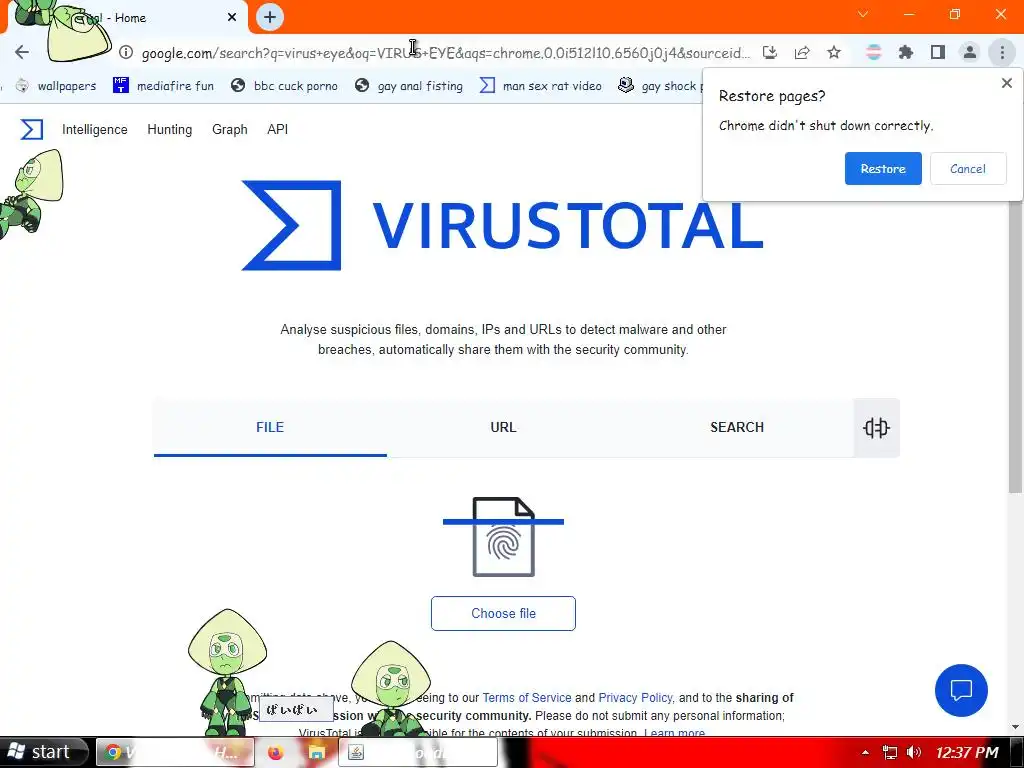Screen dimensions: 1024x768
Task: Click the address bar URL field
Action: pos(445,53)
